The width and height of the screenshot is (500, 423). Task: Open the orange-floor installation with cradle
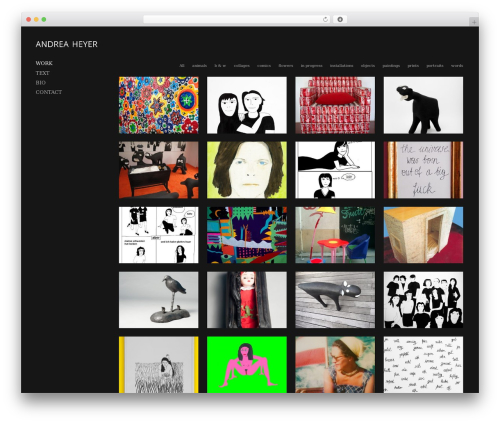159,170
